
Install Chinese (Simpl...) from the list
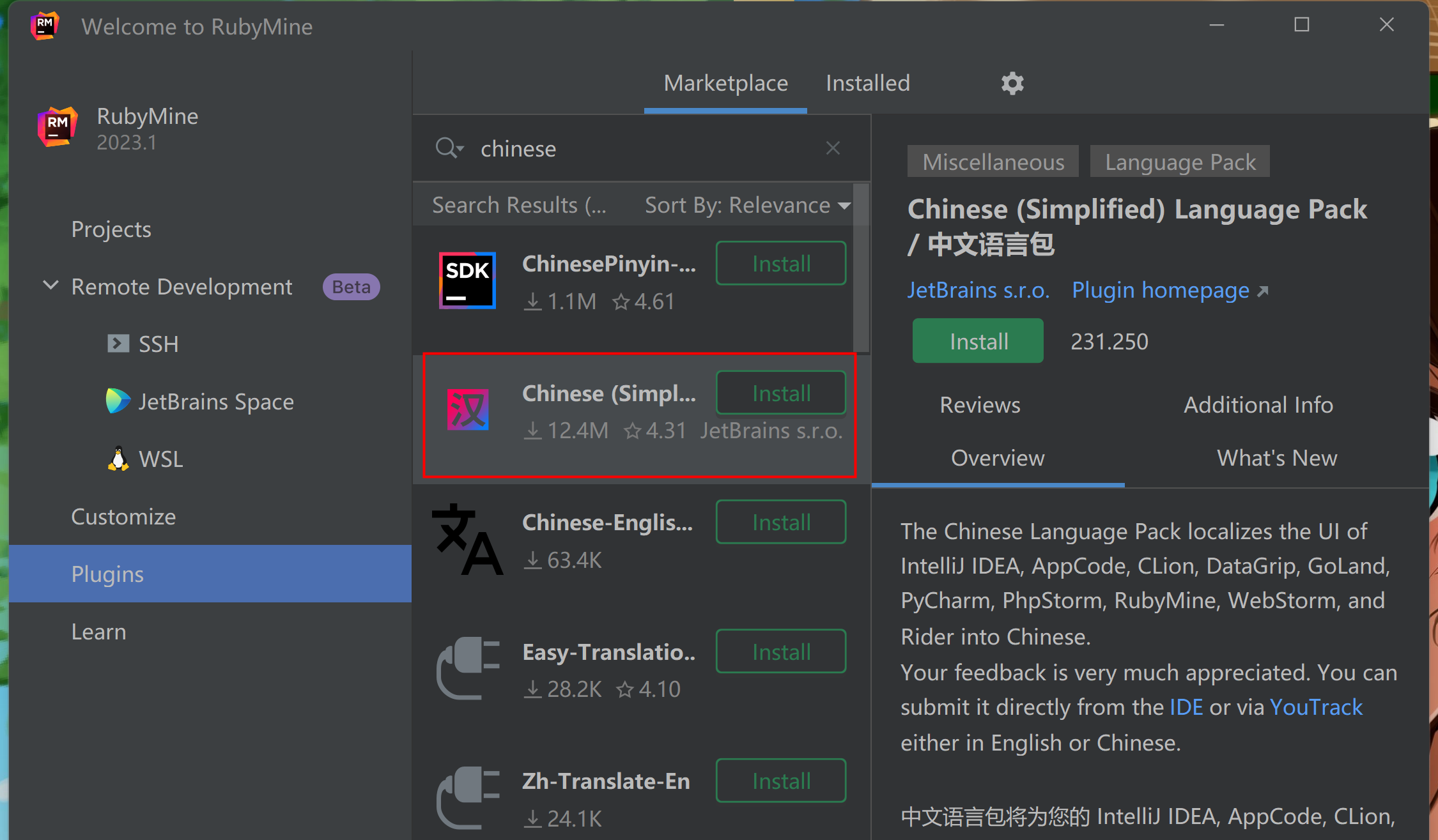[781, 393]
